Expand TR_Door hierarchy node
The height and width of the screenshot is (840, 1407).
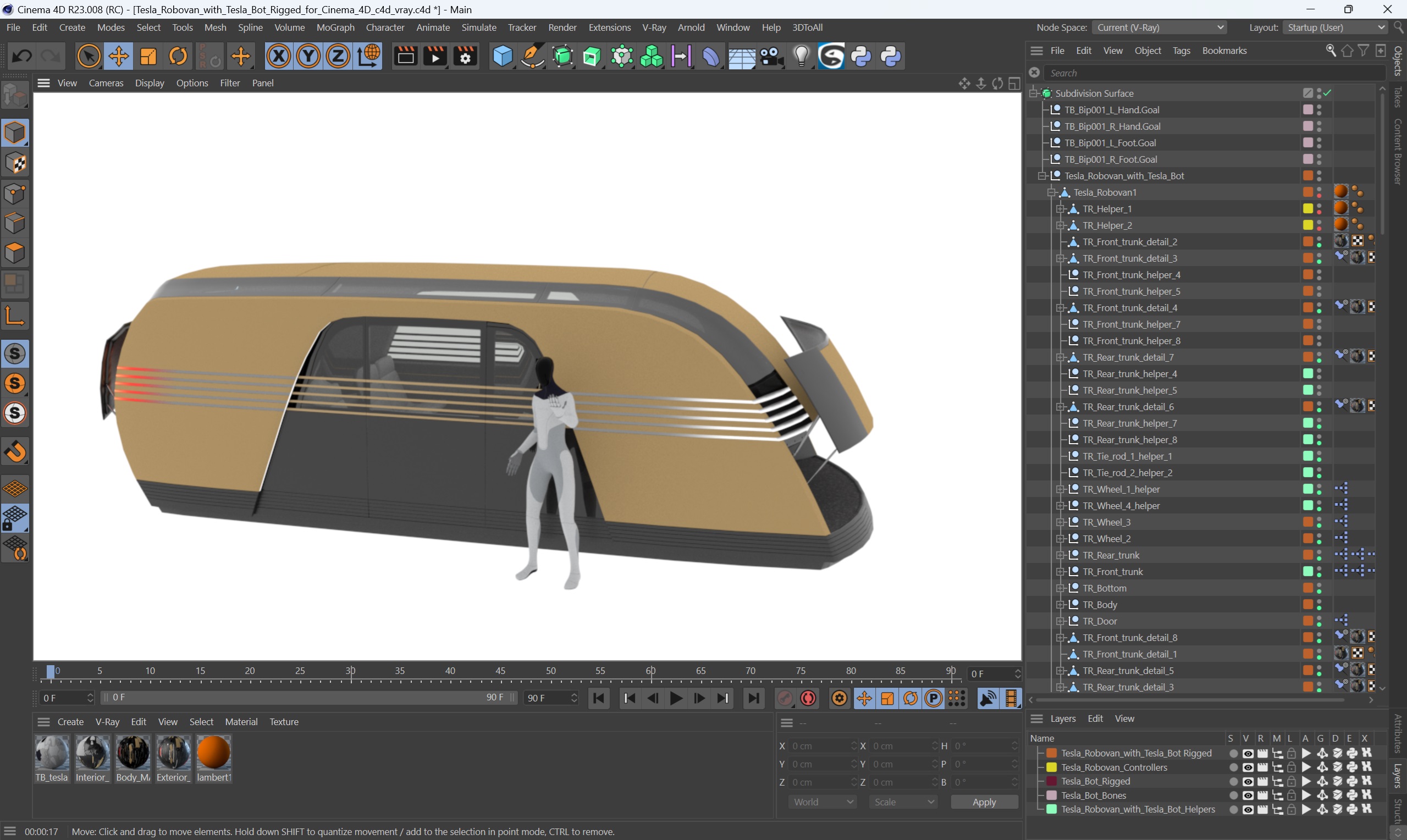click(1061, 621)
